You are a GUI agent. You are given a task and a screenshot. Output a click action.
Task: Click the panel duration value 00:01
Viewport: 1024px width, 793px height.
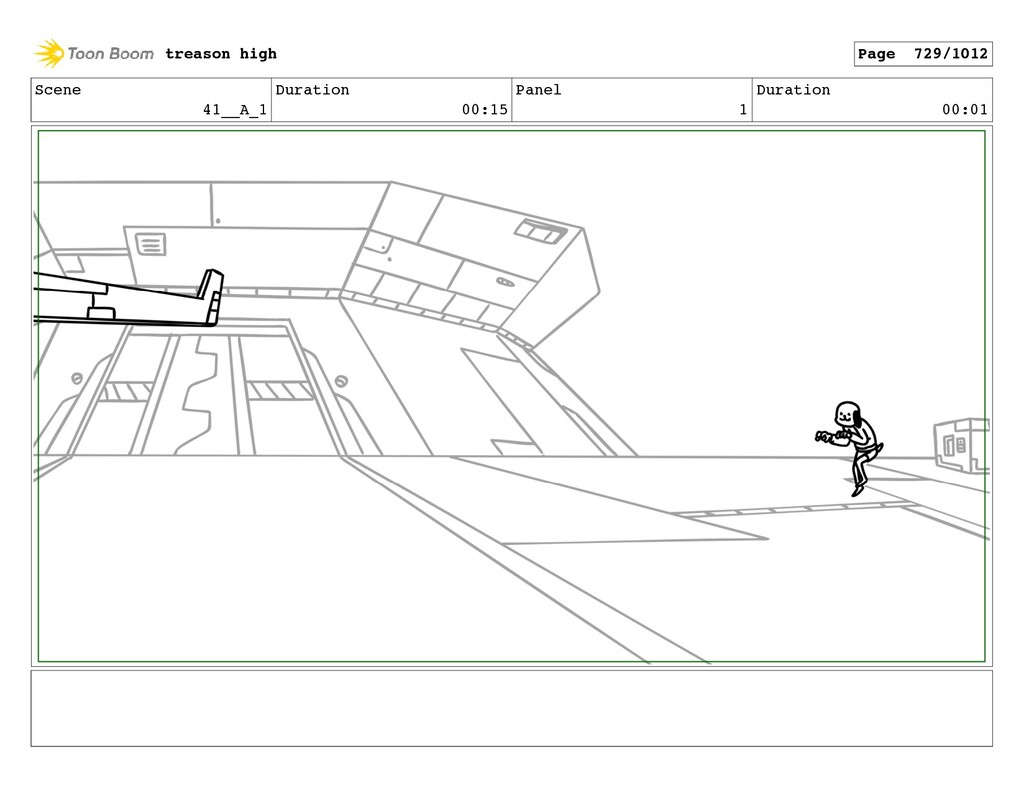point(965,110)
